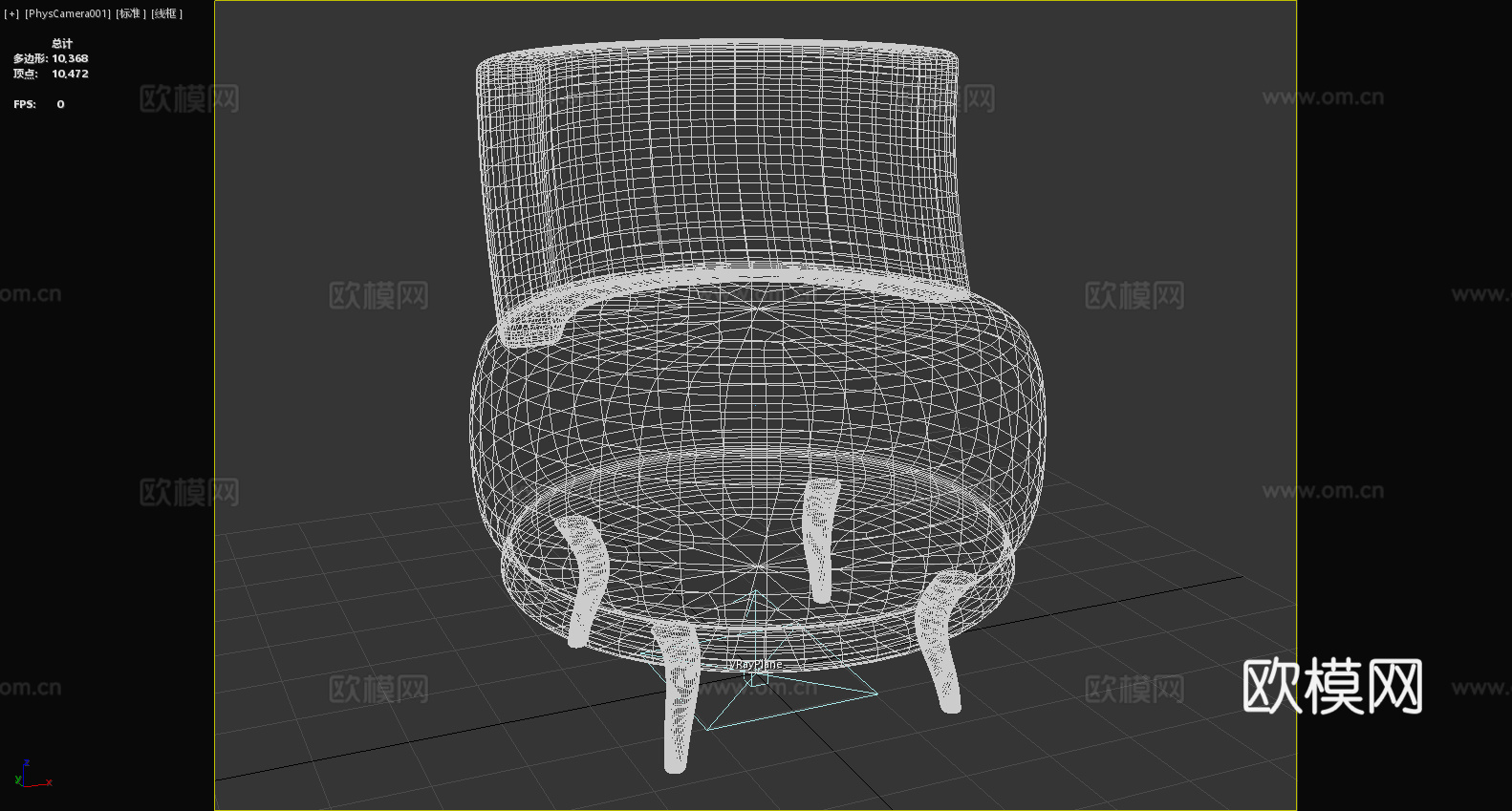
Task: Click the FPS statistics label
Action: [25, 104]
